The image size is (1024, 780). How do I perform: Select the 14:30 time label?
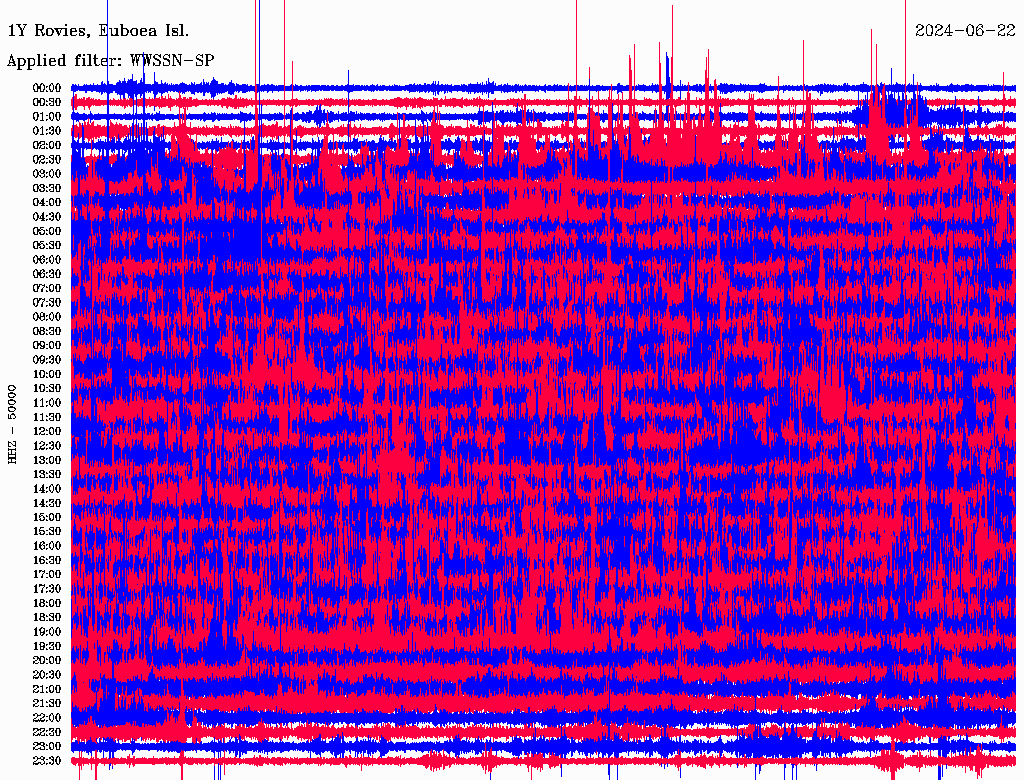click(x=47, y=503)
